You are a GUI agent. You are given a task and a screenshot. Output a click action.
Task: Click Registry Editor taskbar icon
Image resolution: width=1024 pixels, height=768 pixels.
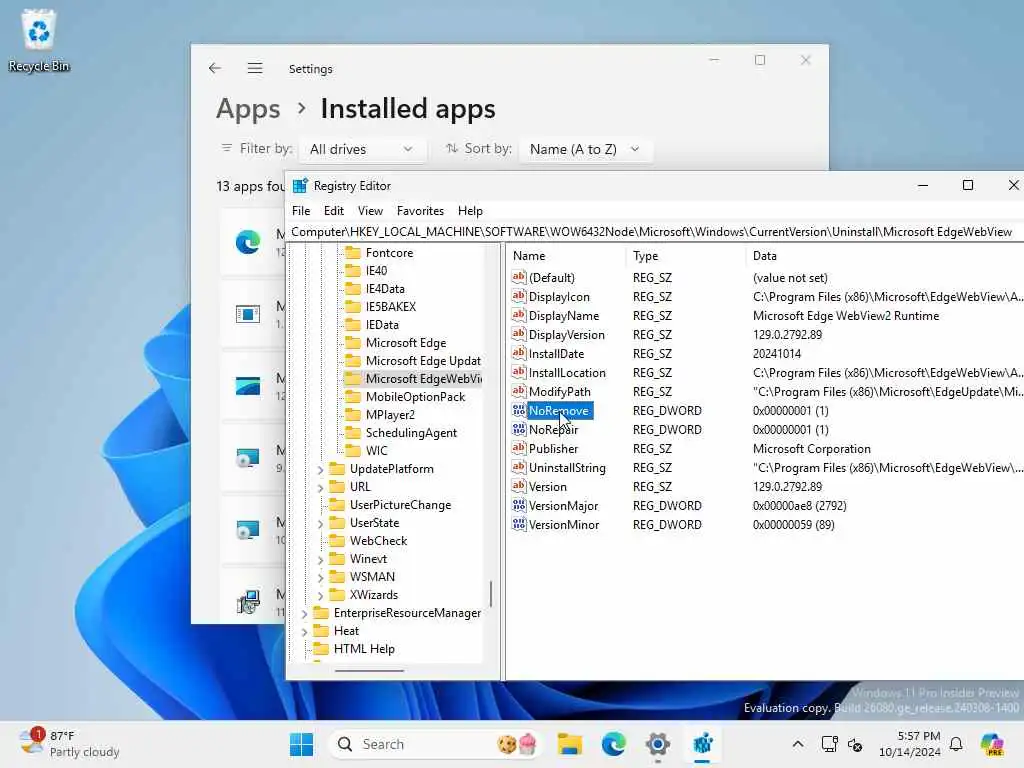tap(703, 744)
